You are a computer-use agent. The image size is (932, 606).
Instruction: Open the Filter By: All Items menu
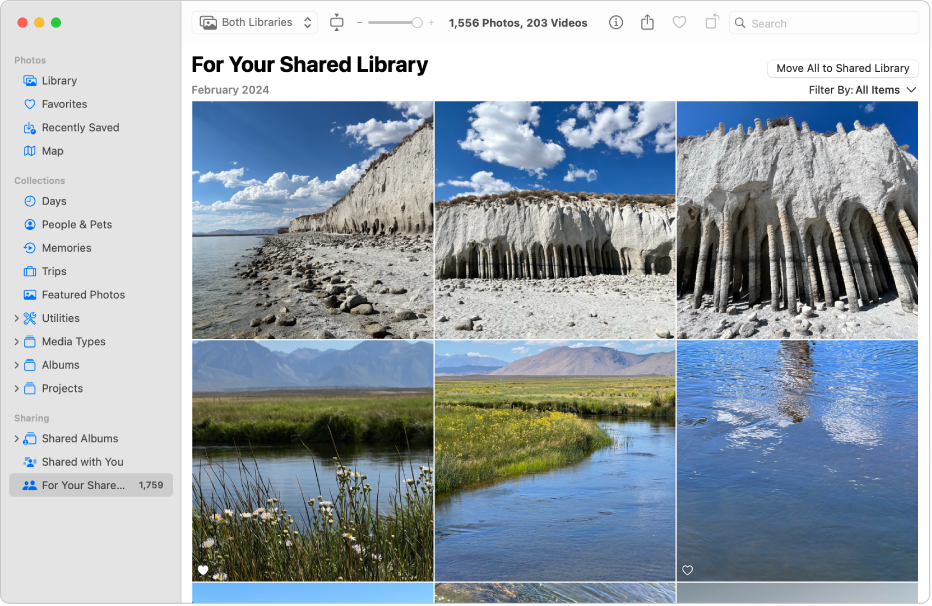click(862, 89)
